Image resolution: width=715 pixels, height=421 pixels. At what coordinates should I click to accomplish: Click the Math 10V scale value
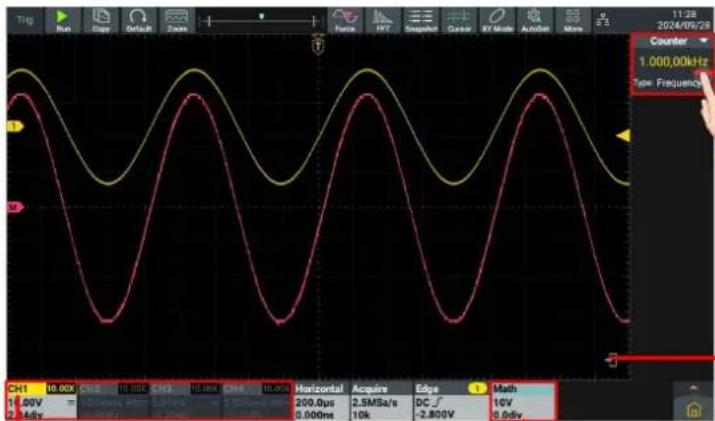tap(503, 403)
